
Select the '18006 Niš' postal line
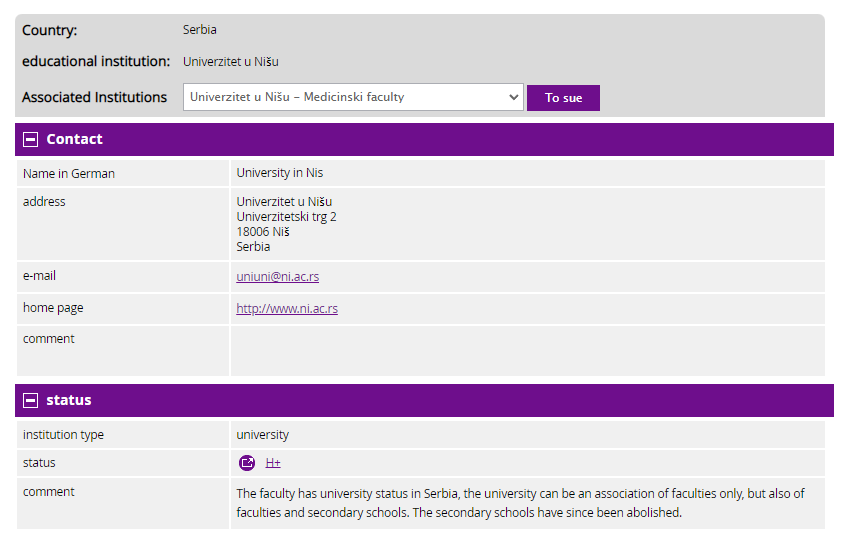(x=263, y=232)
